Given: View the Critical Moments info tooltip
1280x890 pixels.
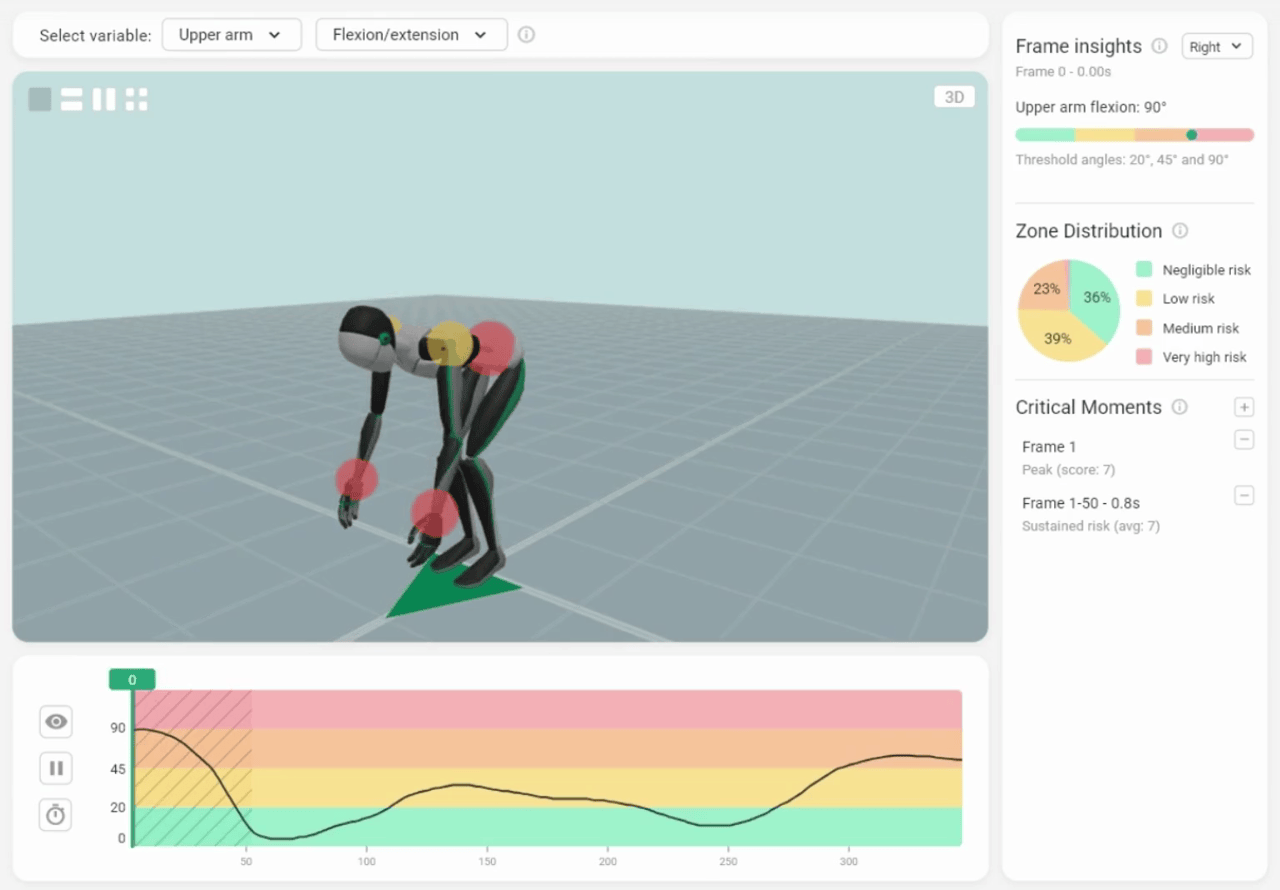Looking at the screenshot, I should [x=1180, y=407].
